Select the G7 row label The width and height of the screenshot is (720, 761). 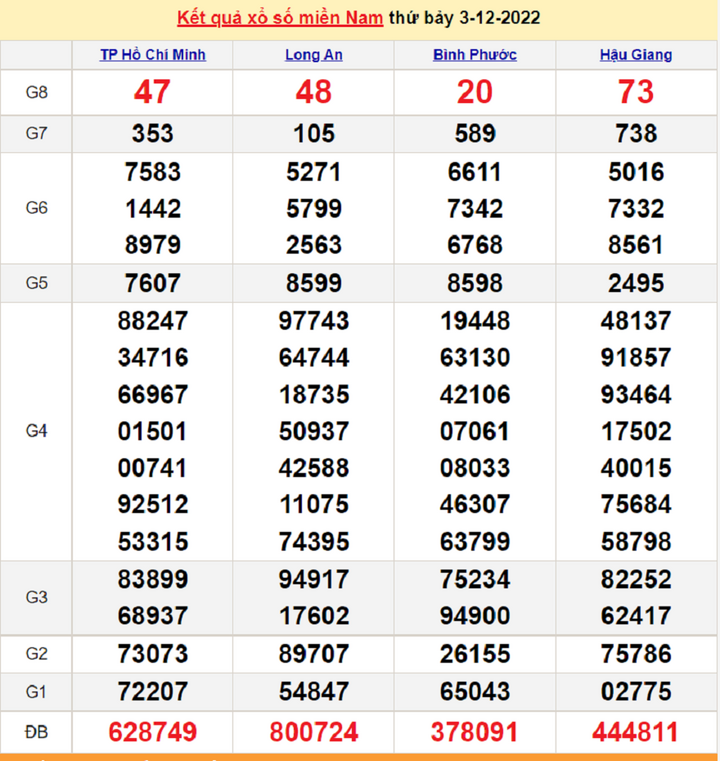click(x=36, y=133)
